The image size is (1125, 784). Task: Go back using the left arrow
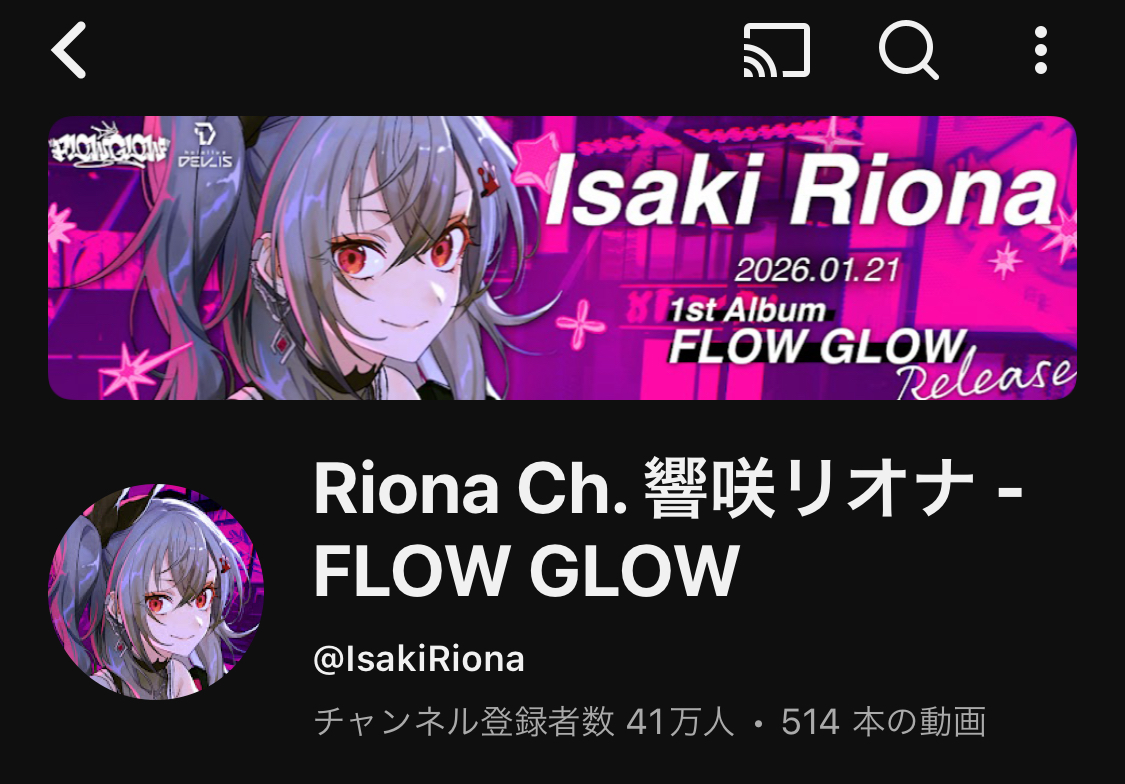pyautogui.click(x=70, y=50)
